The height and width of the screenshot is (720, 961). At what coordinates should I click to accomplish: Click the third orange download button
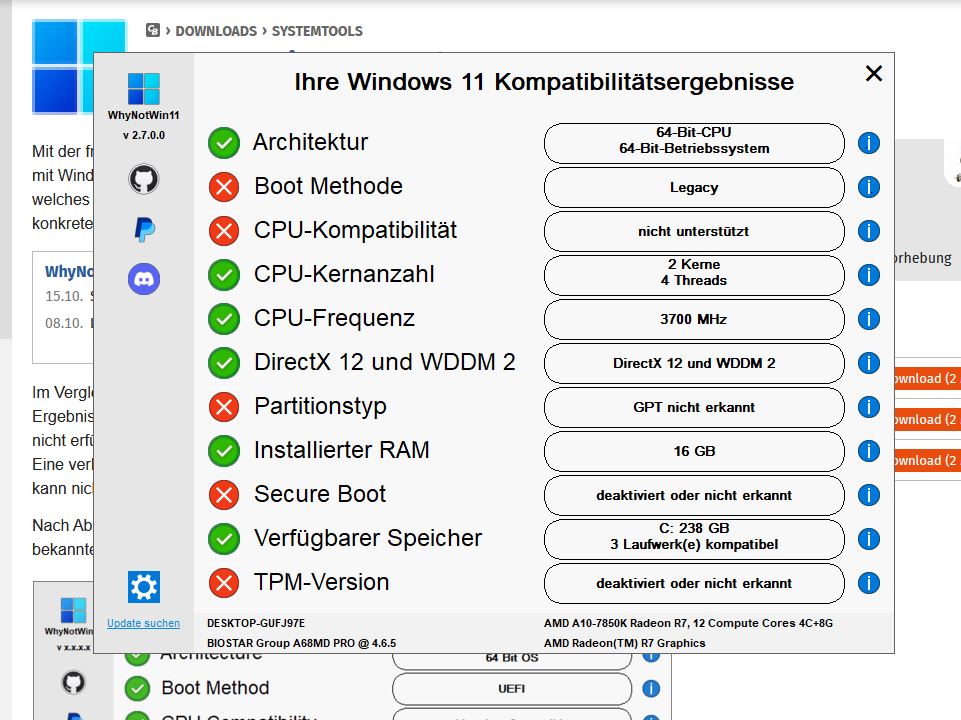pos(927,461)
